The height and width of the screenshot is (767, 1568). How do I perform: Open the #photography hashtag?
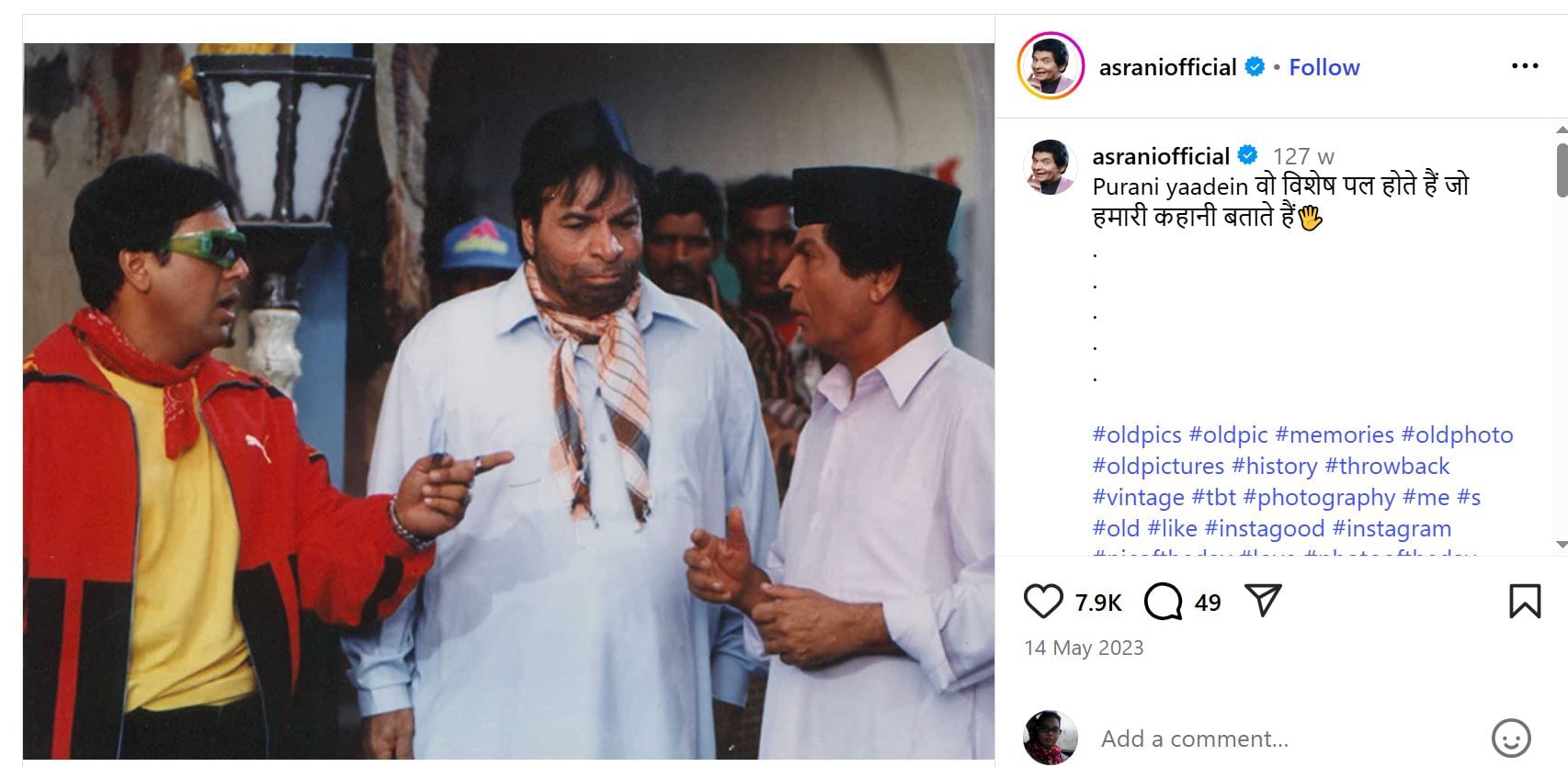1319,497
